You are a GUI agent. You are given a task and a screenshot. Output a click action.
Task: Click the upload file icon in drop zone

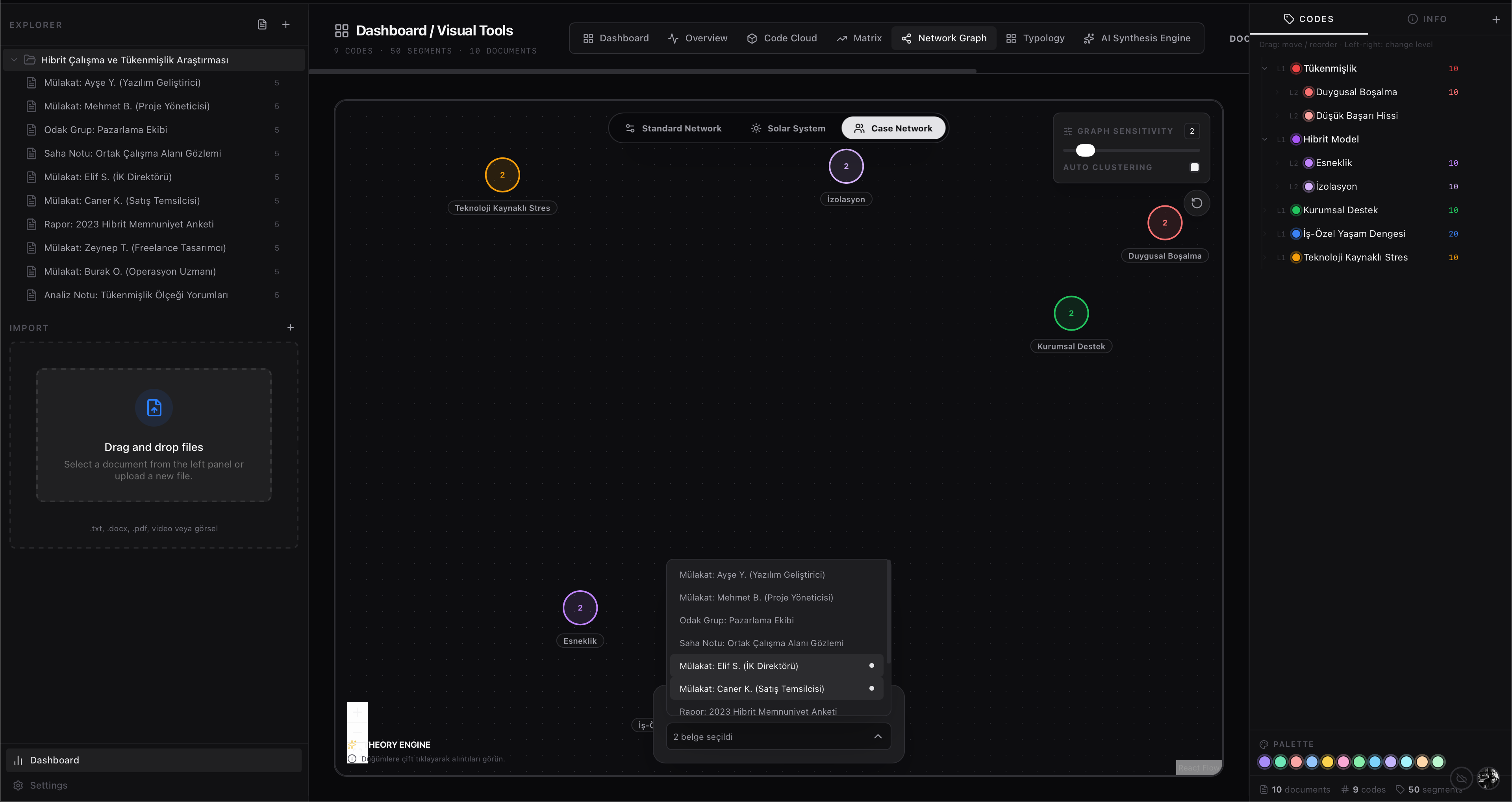[x=154, y=407]
